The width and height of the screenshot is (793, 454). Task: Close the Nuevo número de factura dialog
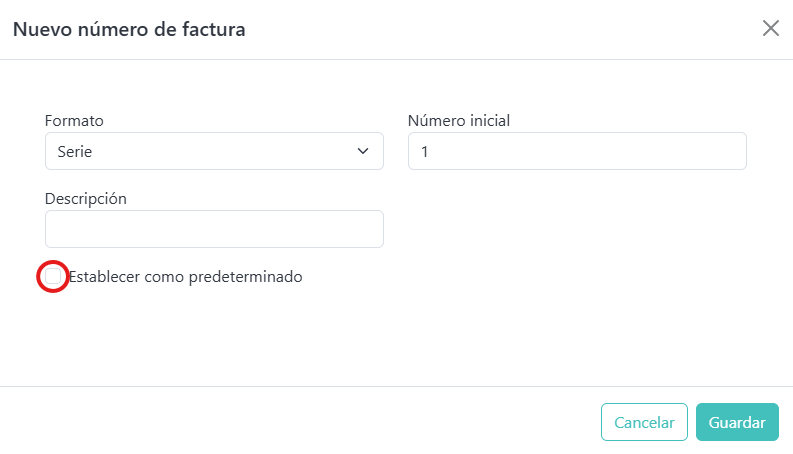pos(770,28)
